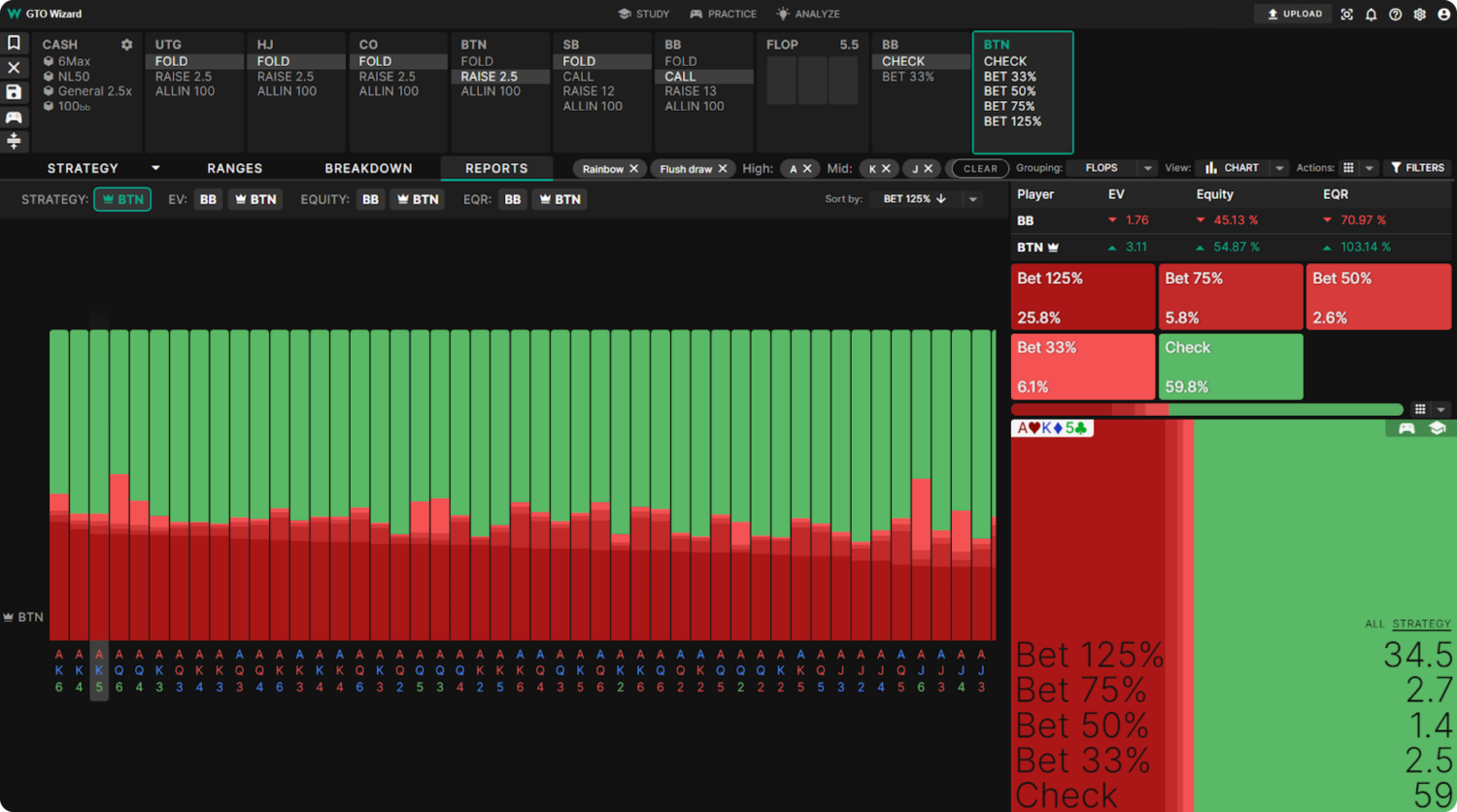Open the View CHART dropdown arrow
The width and height of the screenshot is (1457, 812).
(1279, 168)
